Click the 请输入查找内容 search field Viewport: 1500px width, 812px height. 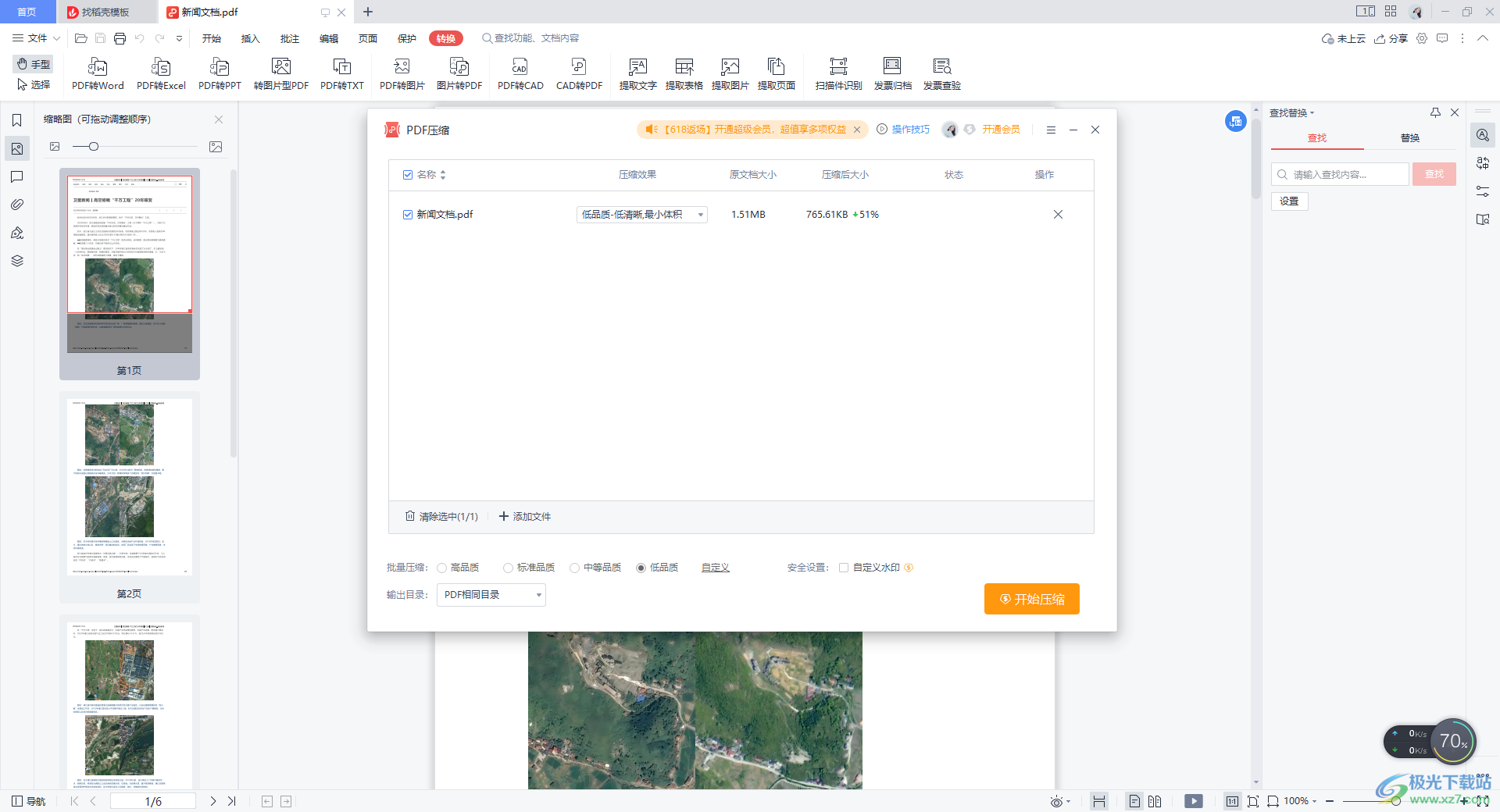pyautogui.click(x=1340, y=175)
